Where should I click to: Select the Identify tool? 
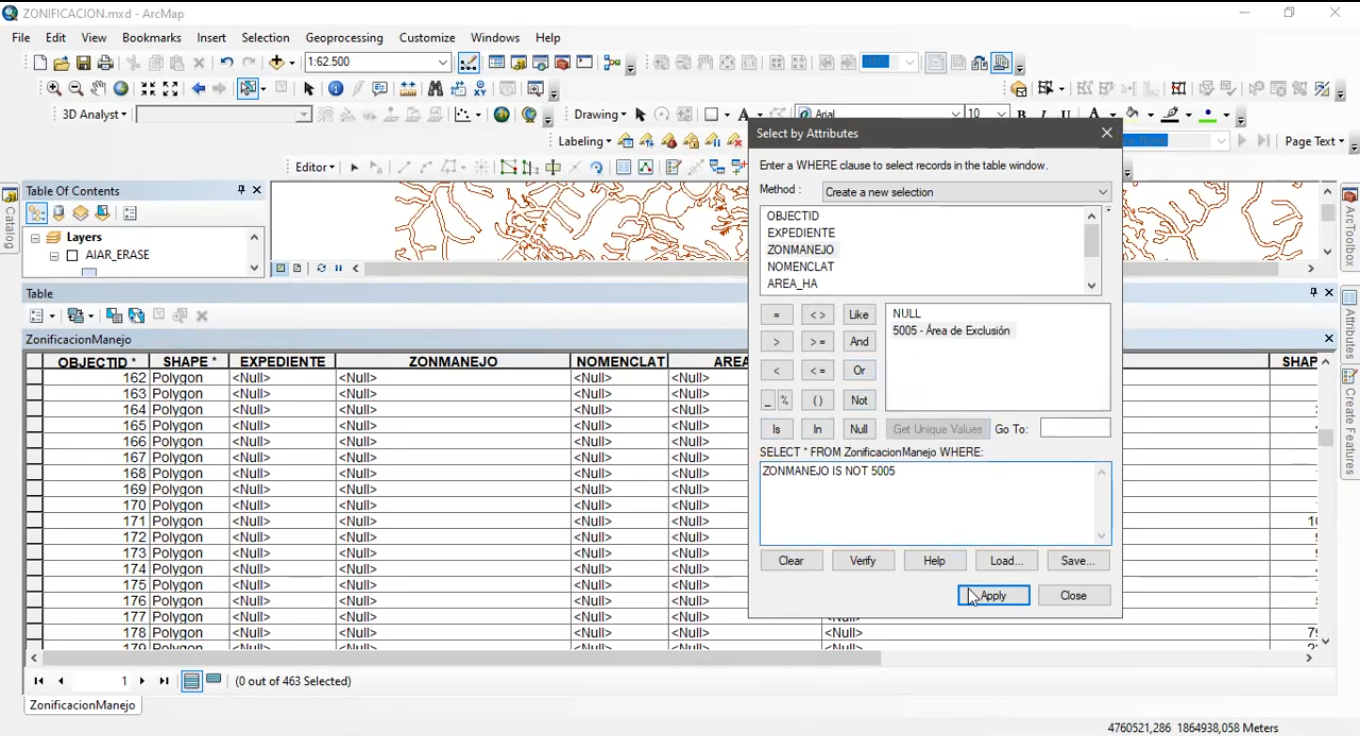(x=336, y=89)
